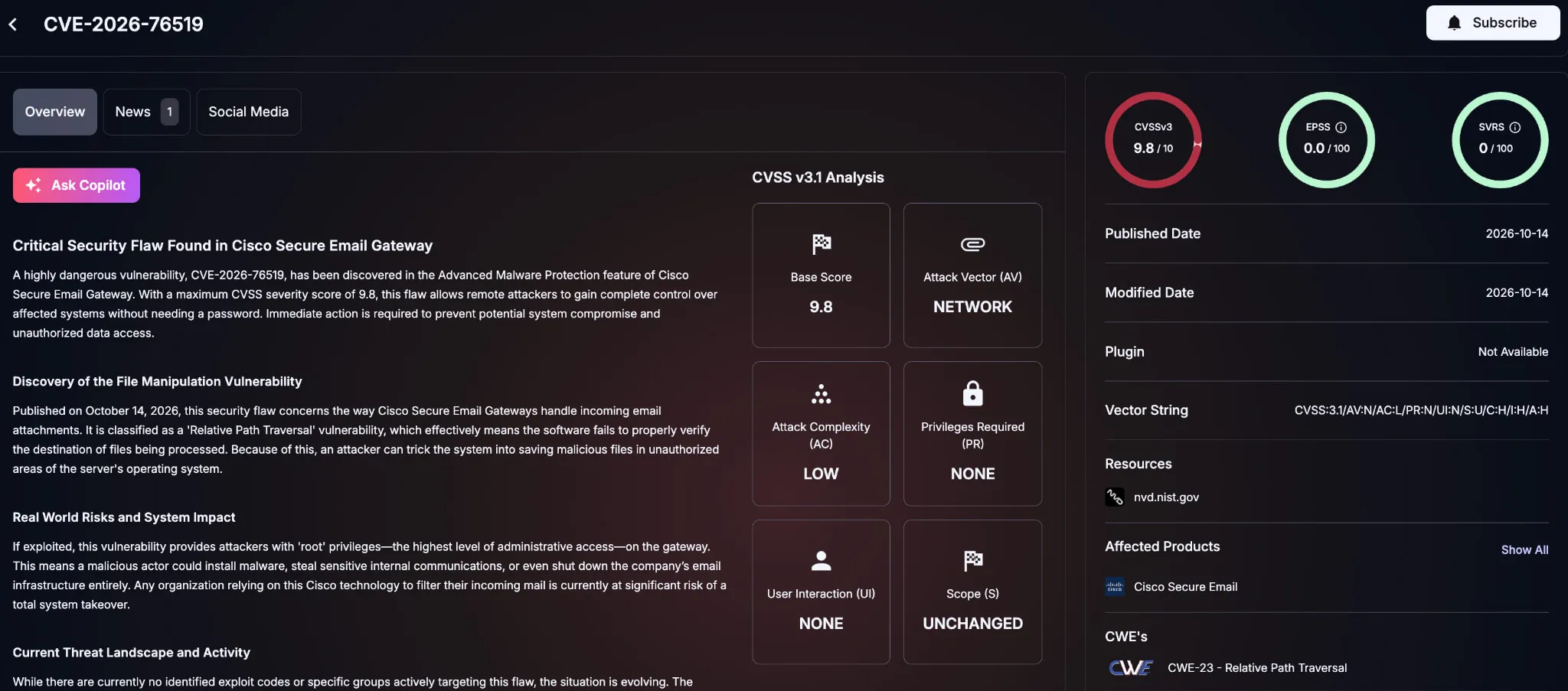
Task: Click the CVSS v3.1 Analysis heading
Action: [x=818, y=178]
